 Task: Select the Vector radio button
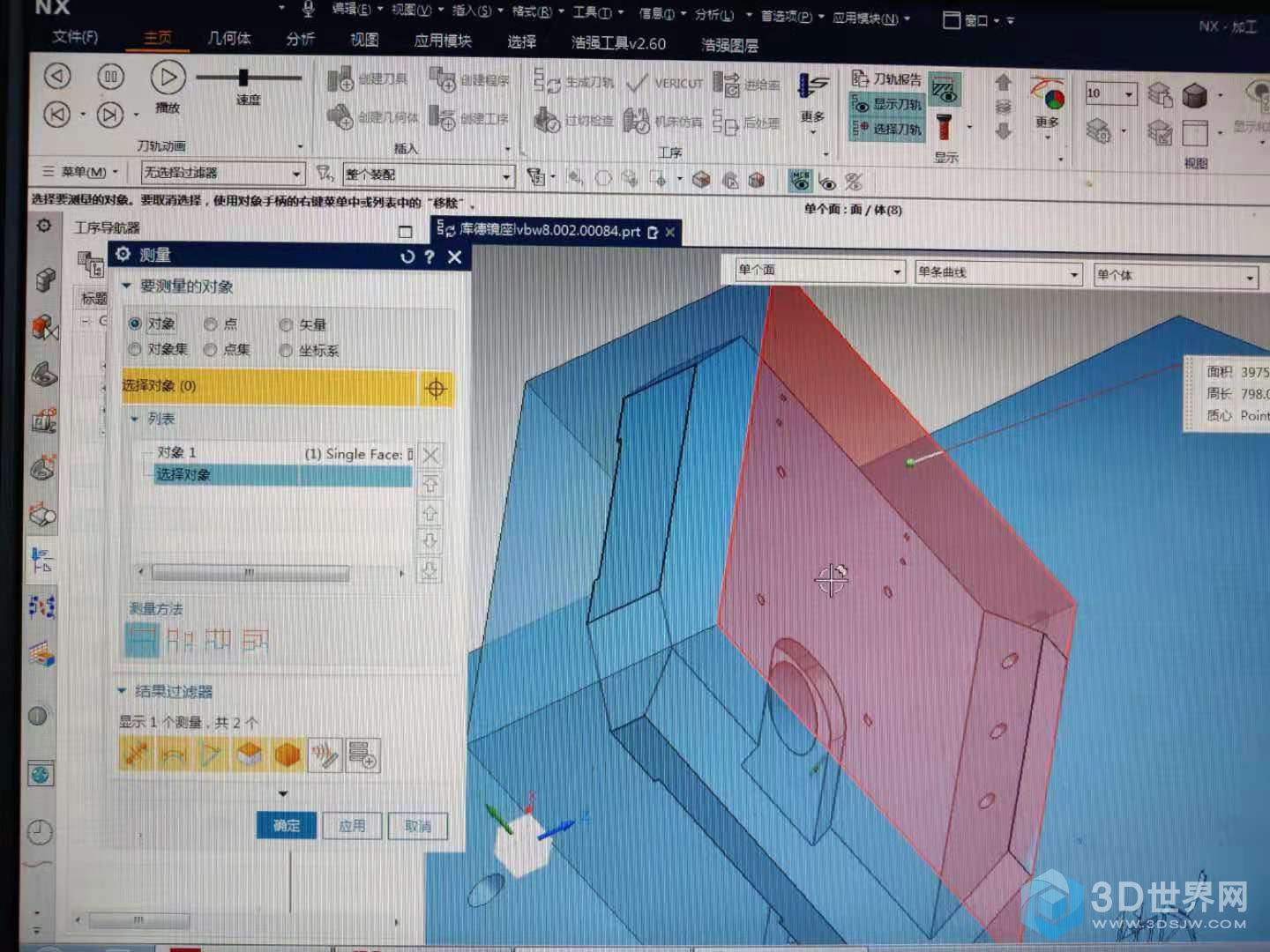286,324
